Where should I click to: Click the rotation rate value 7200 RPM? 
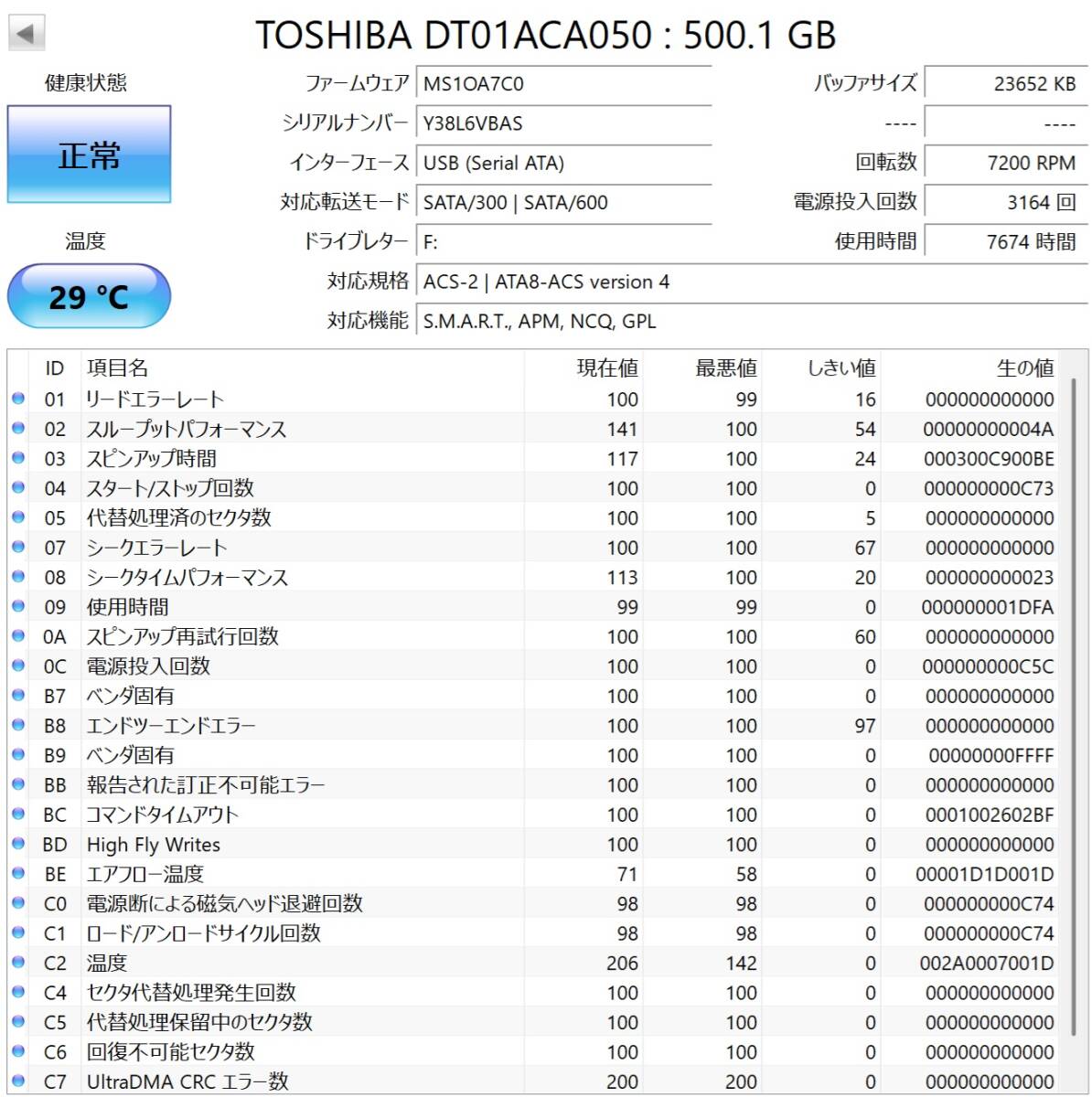pyautogui.click(x=1006, y=163)
